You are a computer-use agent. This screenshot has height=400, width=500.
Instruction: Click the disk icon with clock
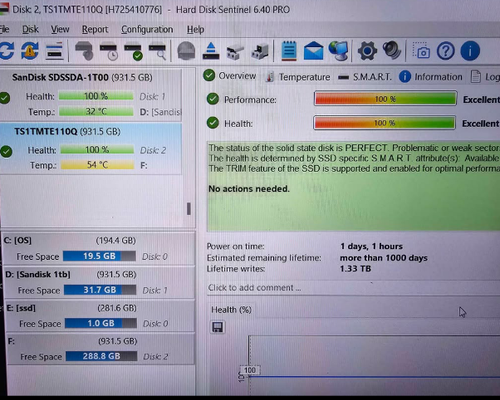[x=109, y=52]
